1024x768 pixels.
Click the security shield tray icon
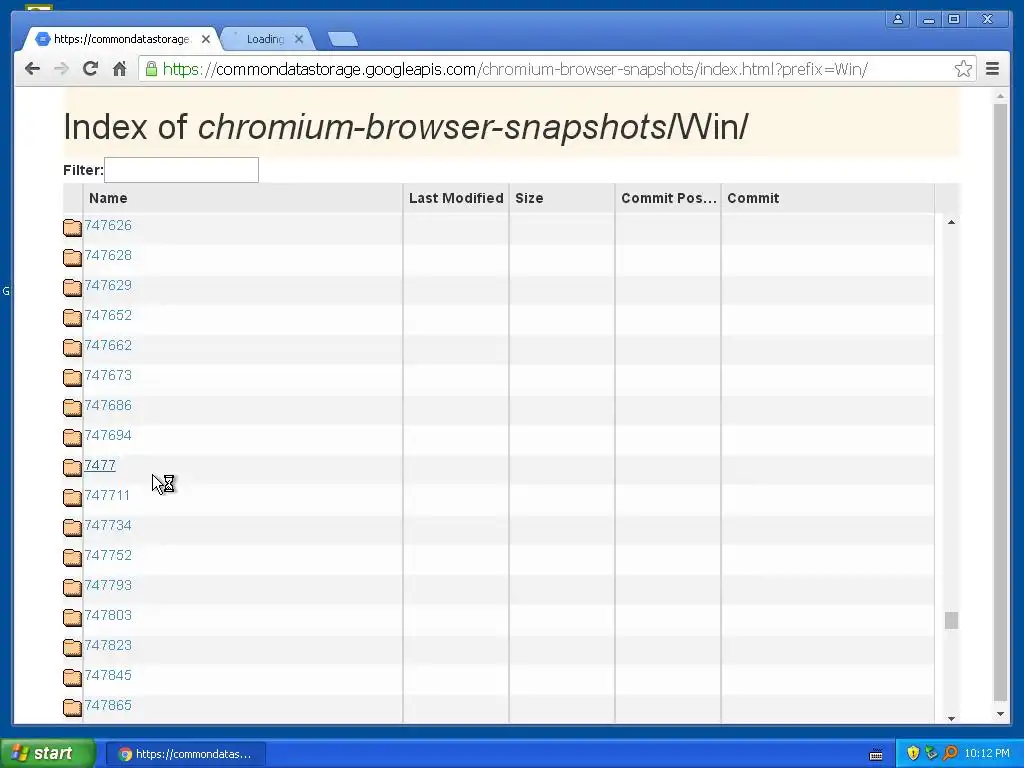pyautogui.click(x=913, y=754)
